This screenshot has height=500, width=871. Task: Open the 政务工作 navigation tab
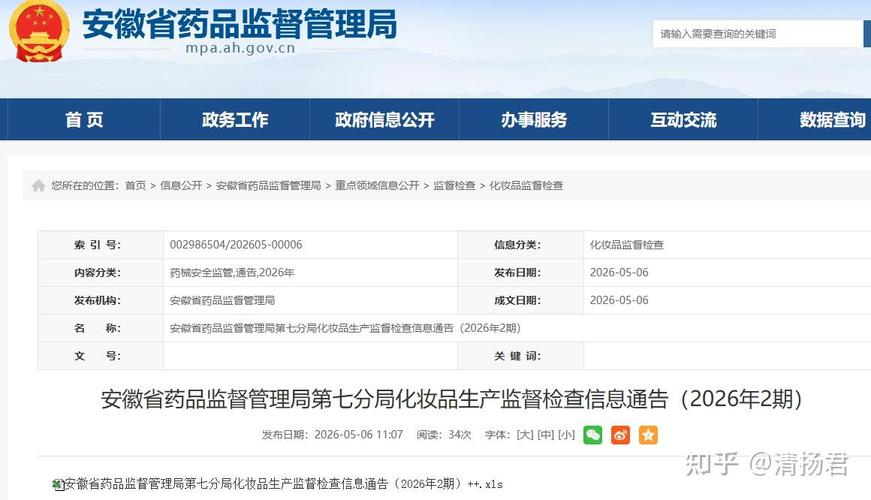tap(235, 119)
